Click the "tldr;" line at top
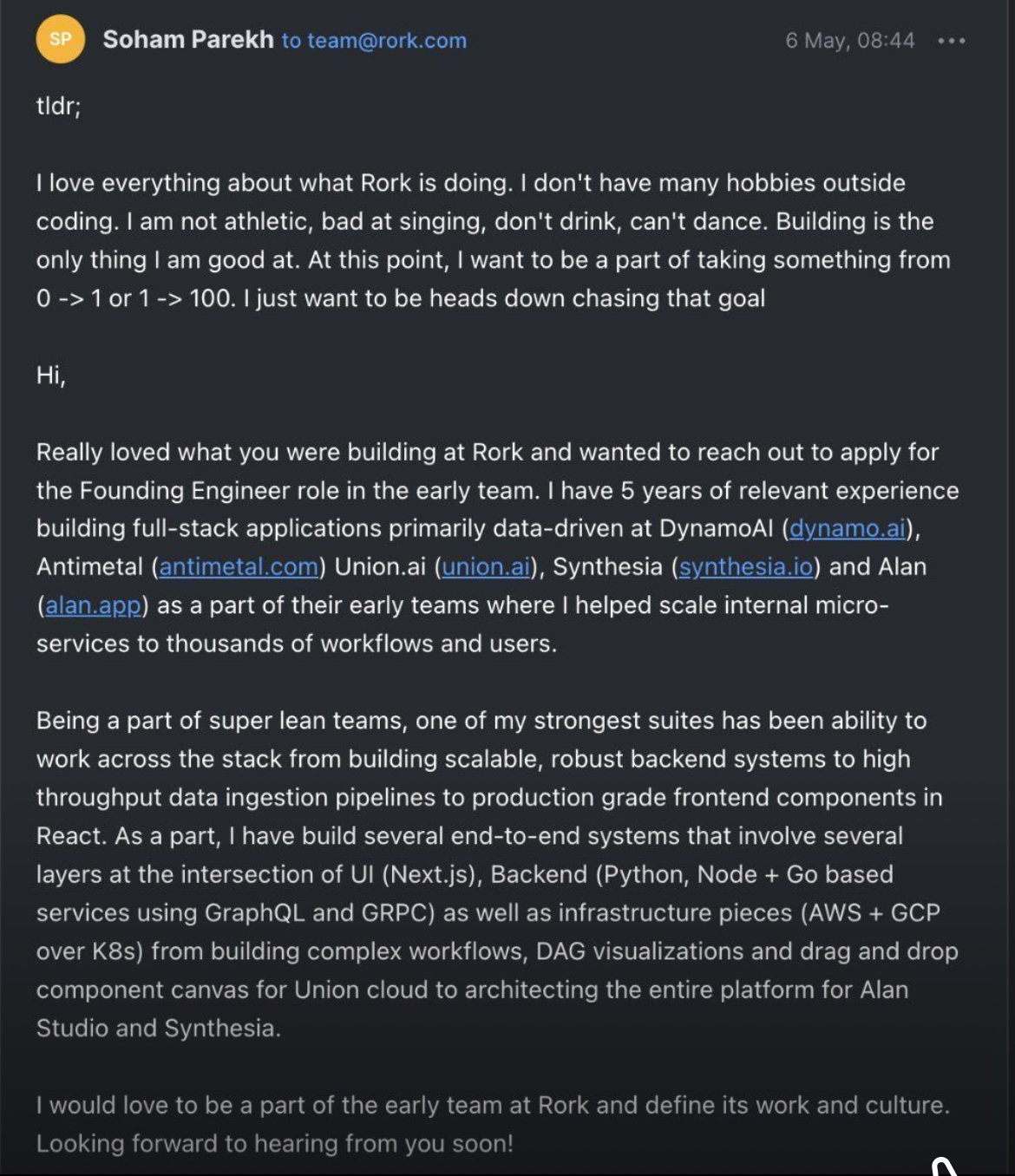Screen dimensions: 1015x1176 click(x=58, y=106)
